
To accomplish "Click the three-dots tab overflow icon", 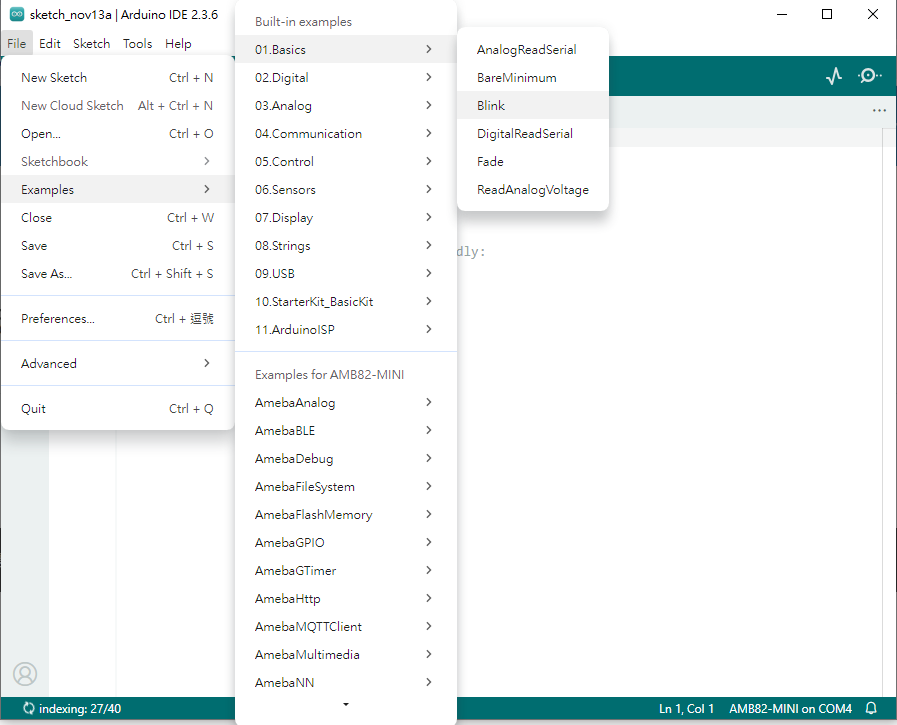I will pos(879,111).
